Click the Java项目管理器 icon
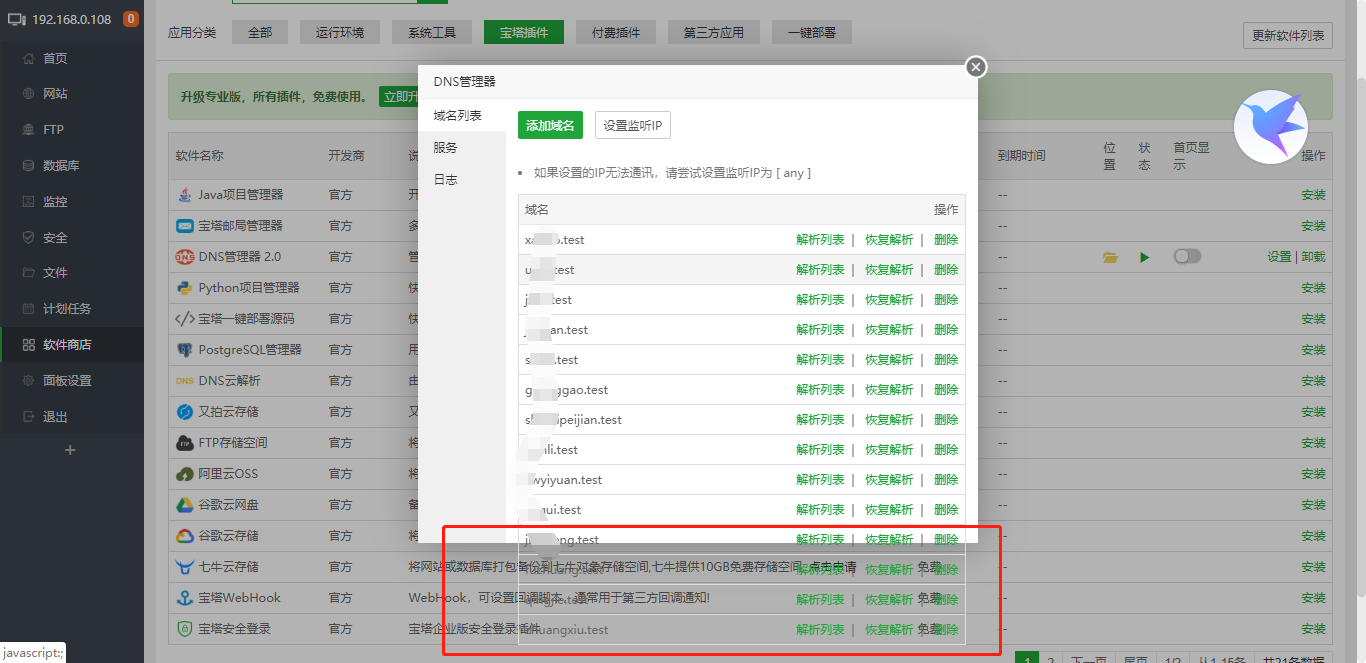 184,194
